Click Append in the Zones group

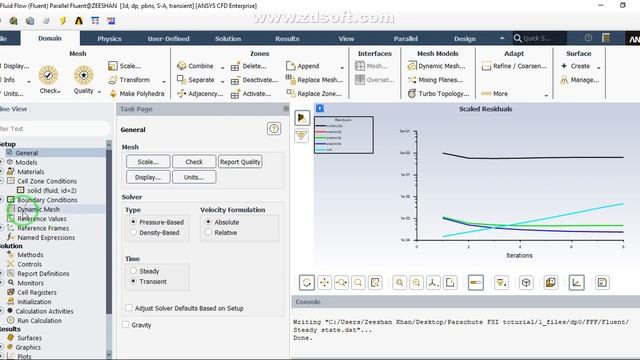tap(302, 66)
